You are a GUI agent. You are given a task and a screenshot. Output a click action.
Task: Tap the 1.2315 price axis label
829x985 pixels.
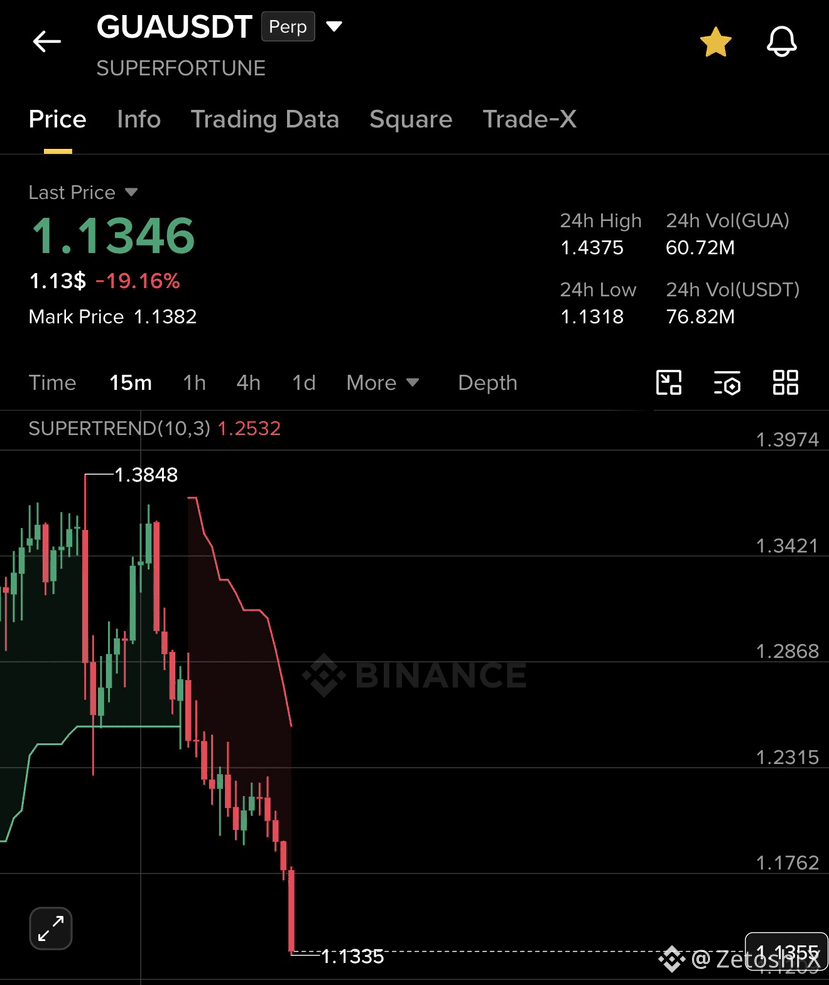787,757
